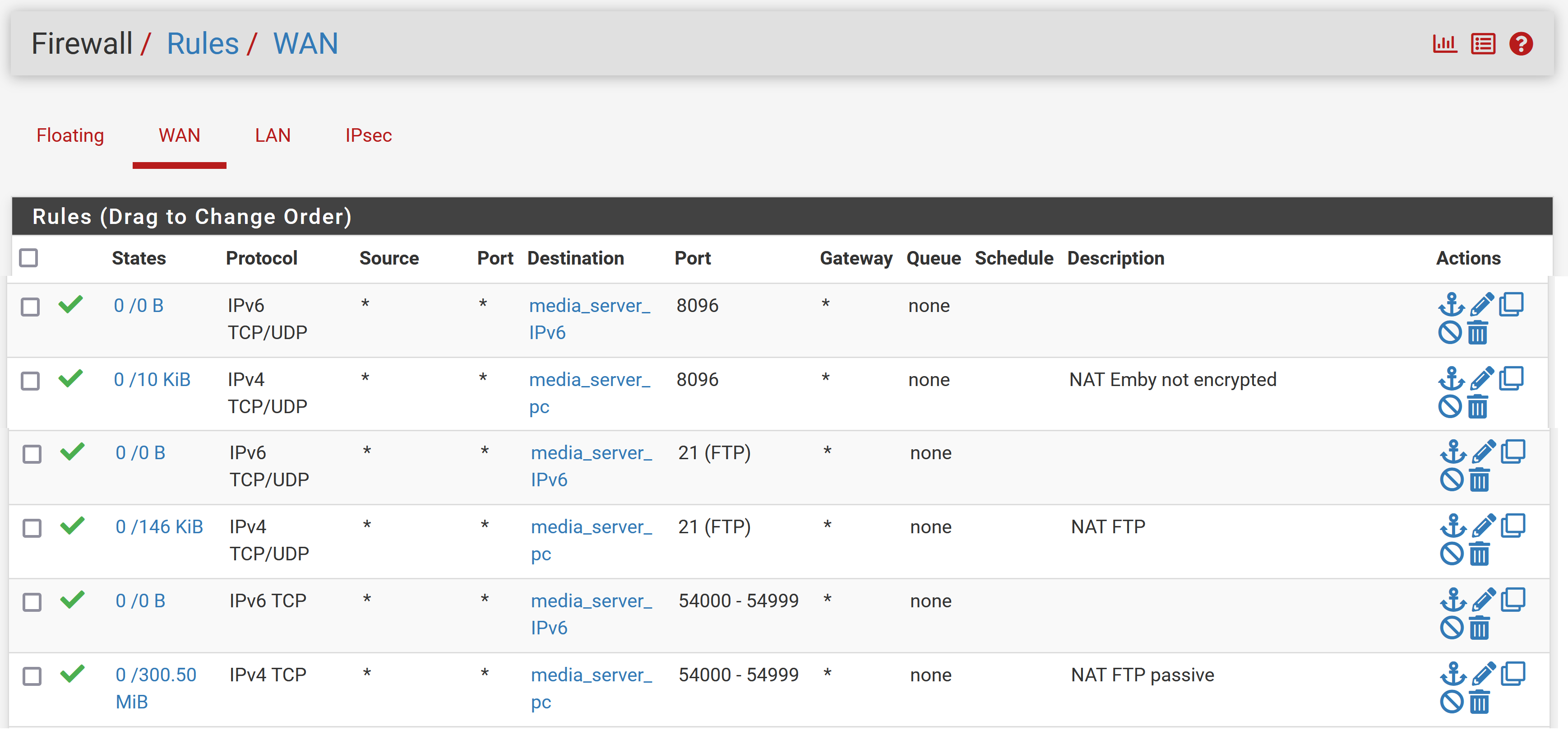Edit the IPv6 8096 rule with pencil

(1481, 304)
